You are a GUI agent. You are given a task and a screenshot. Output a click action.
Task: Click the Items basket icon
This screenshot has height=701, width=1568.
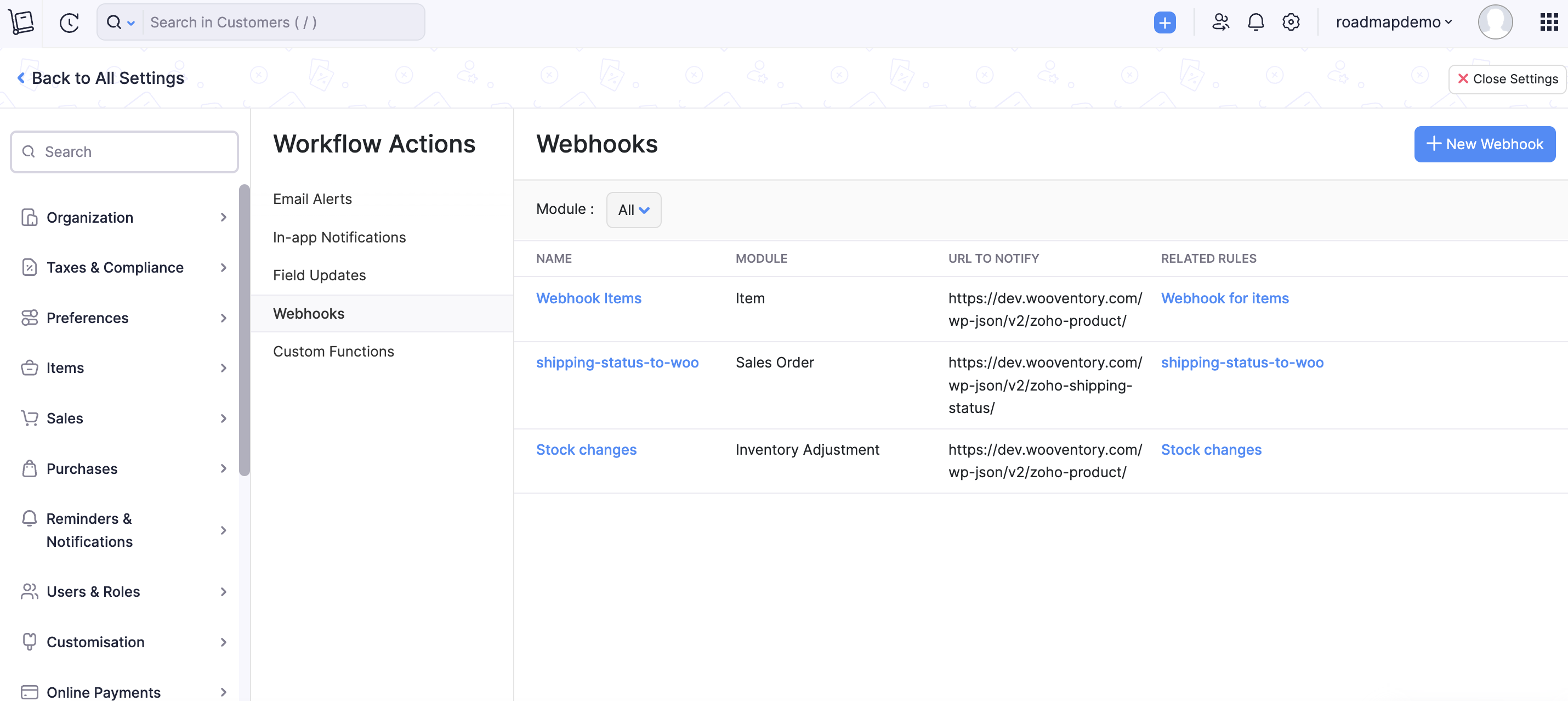[29, 368]
